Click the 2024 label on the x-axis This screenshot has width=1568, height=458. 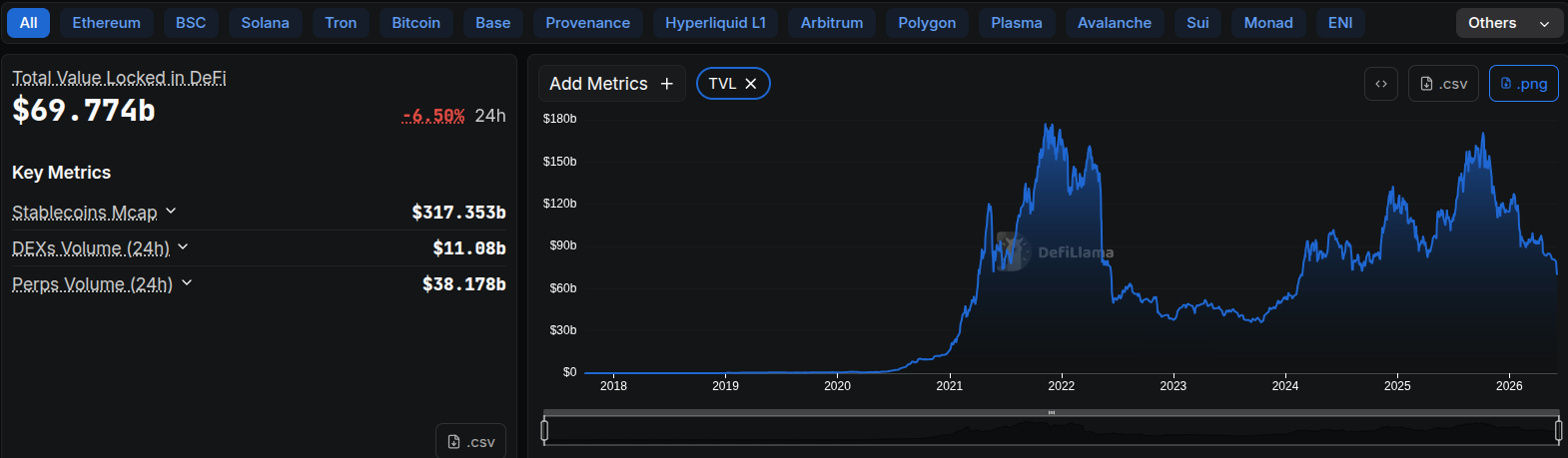tap(1285, 386)
